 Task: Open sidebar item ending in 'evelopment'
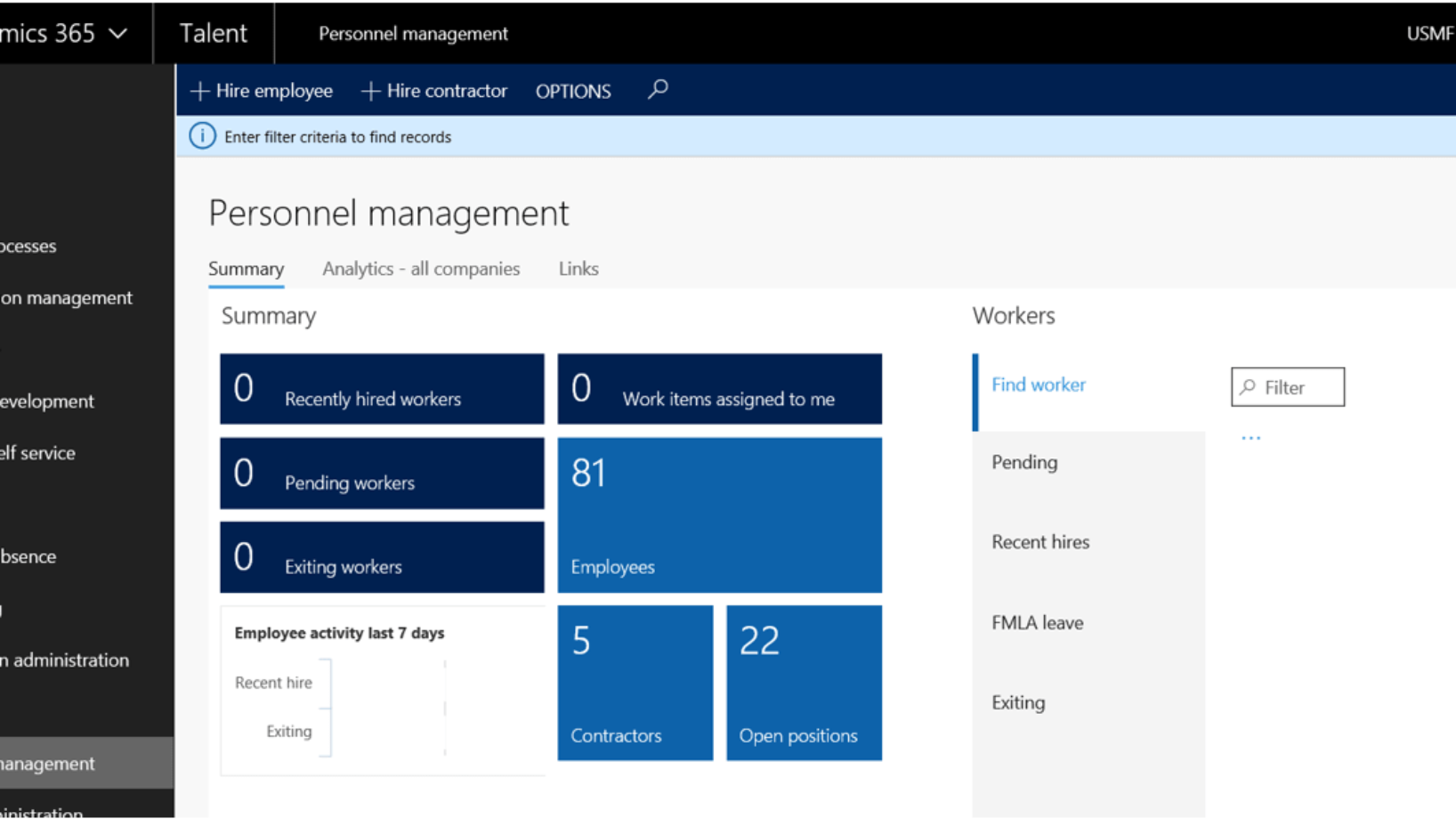(x=47, y=401)
